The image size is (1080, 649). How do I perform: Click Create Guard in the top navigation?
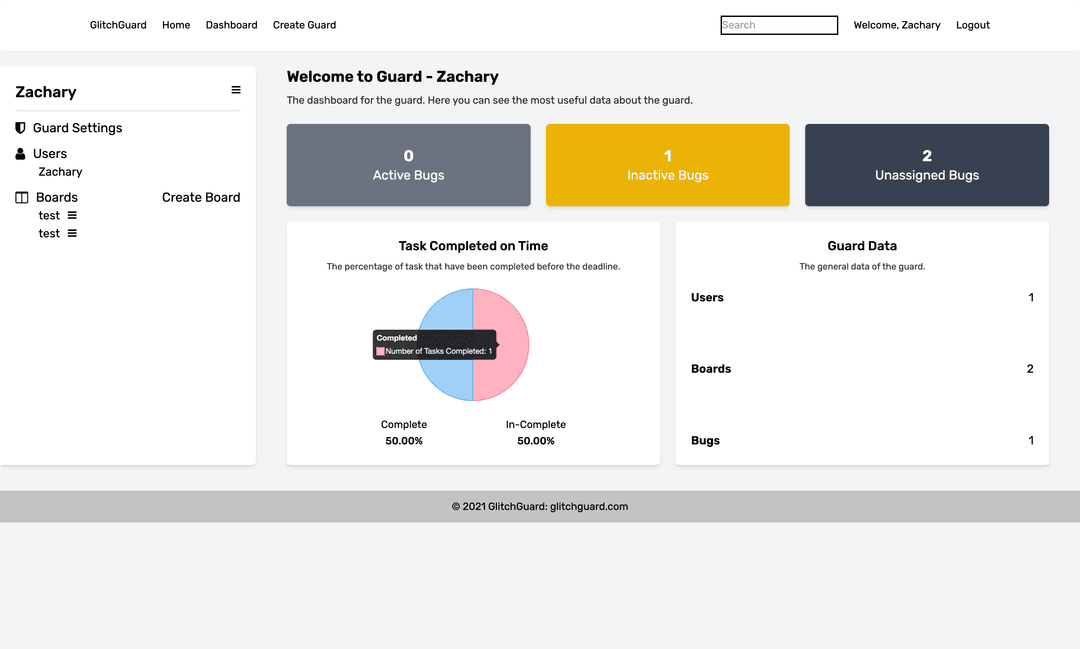point(304,25)
